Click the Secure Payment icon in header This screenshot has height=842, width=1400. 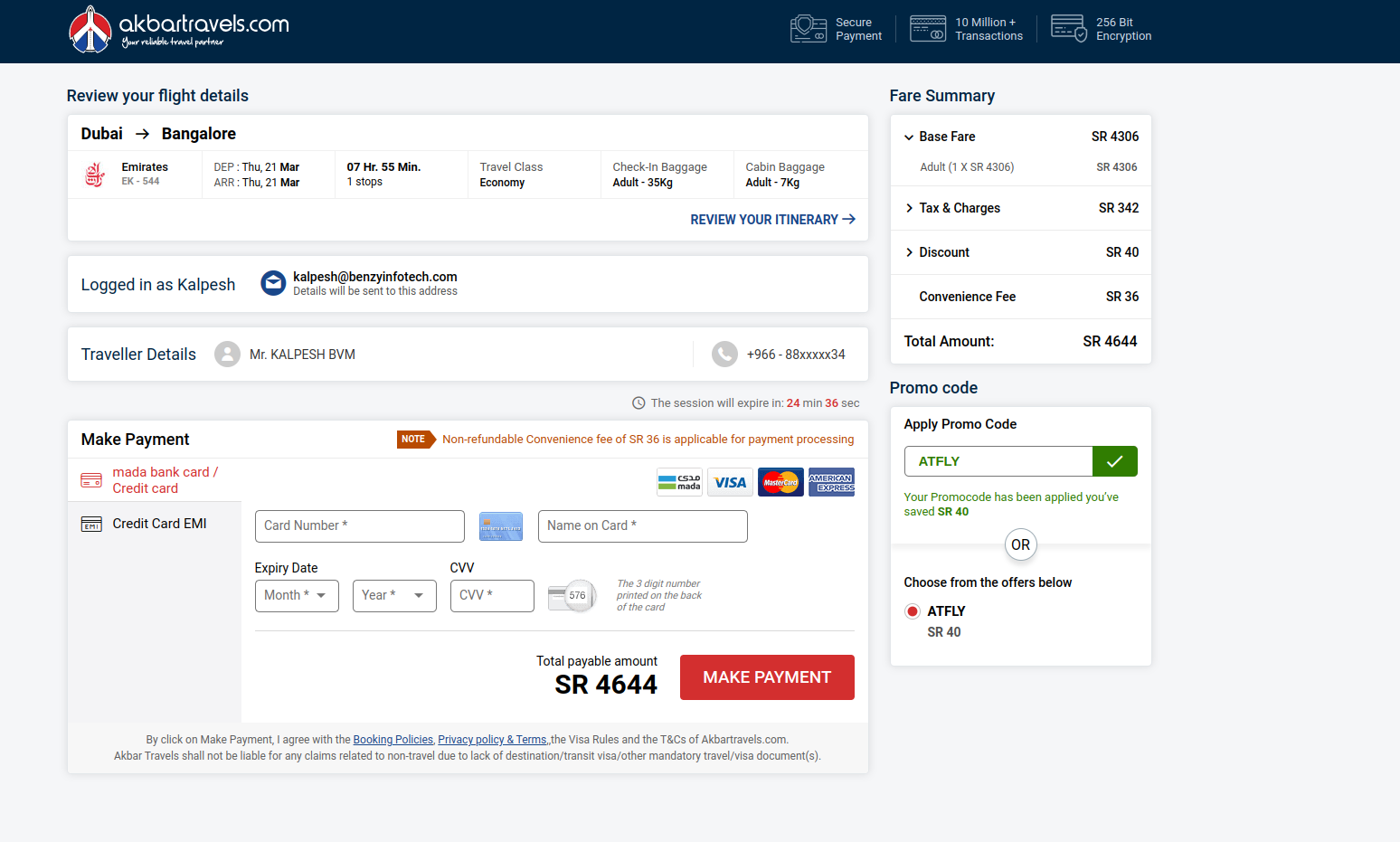click(809, 29)
